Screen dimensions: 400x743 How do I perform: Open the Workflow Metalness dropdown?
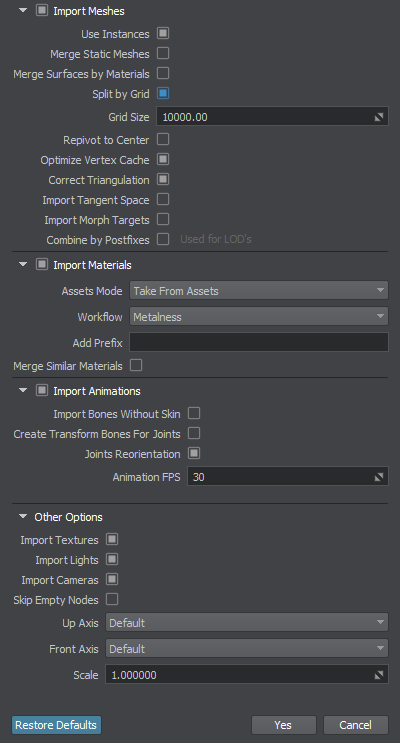(x=259, y=317)
